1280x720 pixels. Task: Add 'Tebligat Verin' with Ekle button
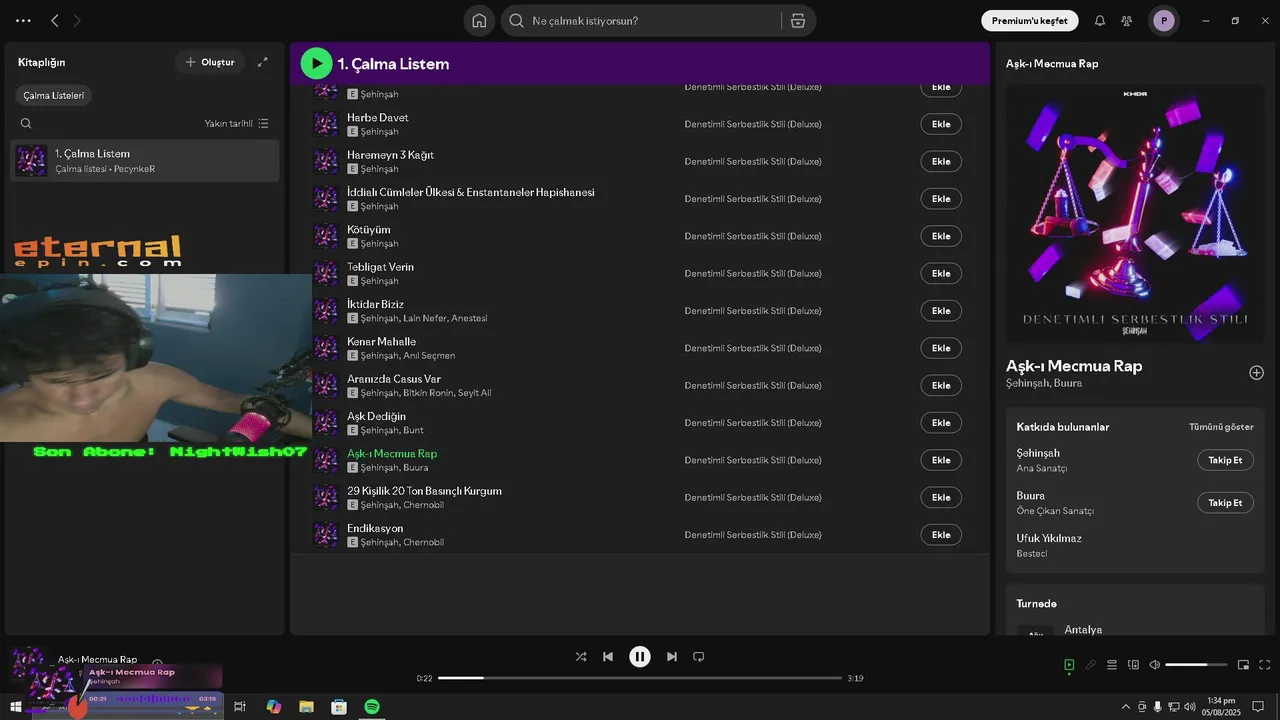tap(941, 273)
